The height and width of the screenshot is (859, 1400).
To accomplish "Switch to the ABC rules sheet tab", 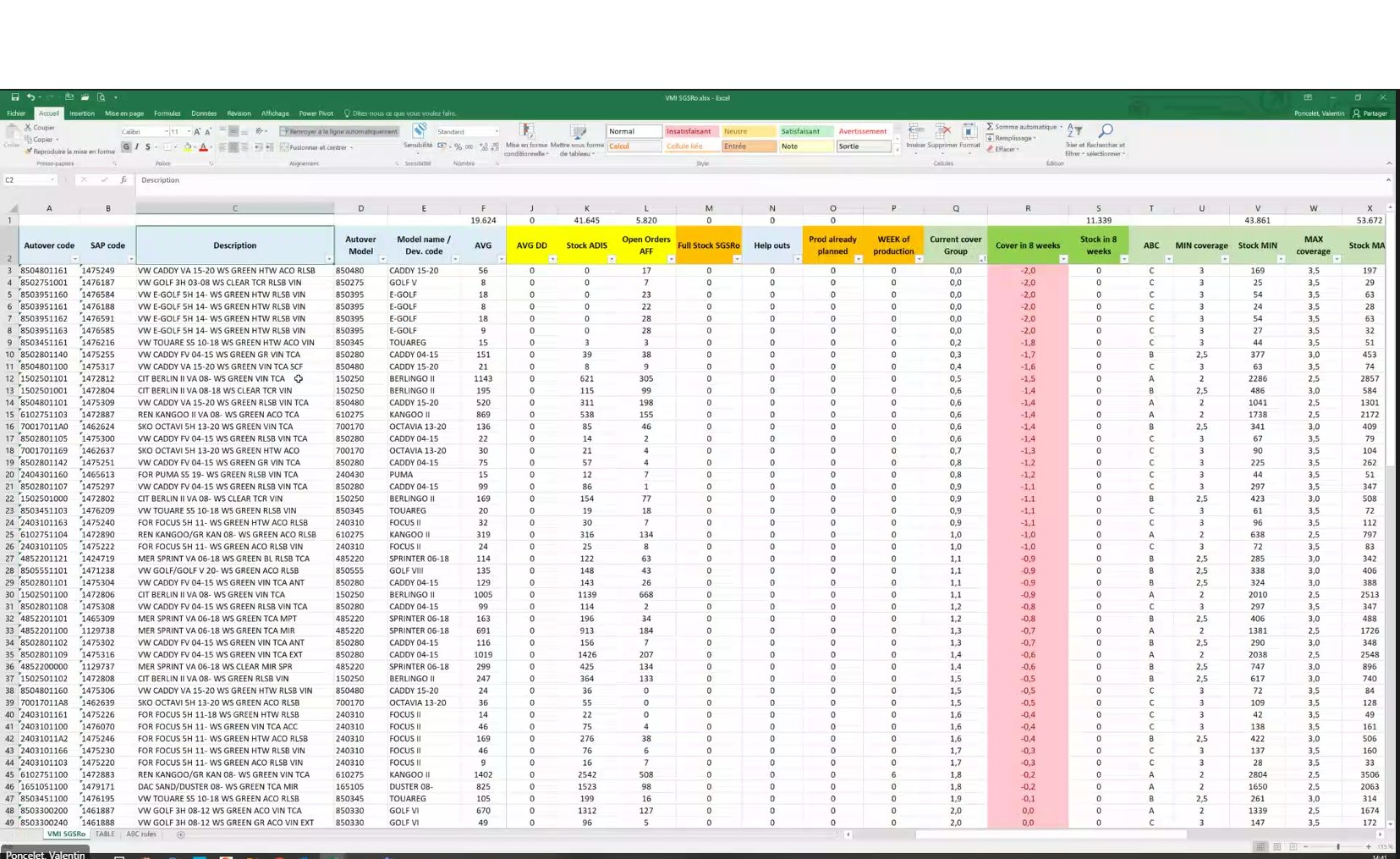I will tap(141, 834).
